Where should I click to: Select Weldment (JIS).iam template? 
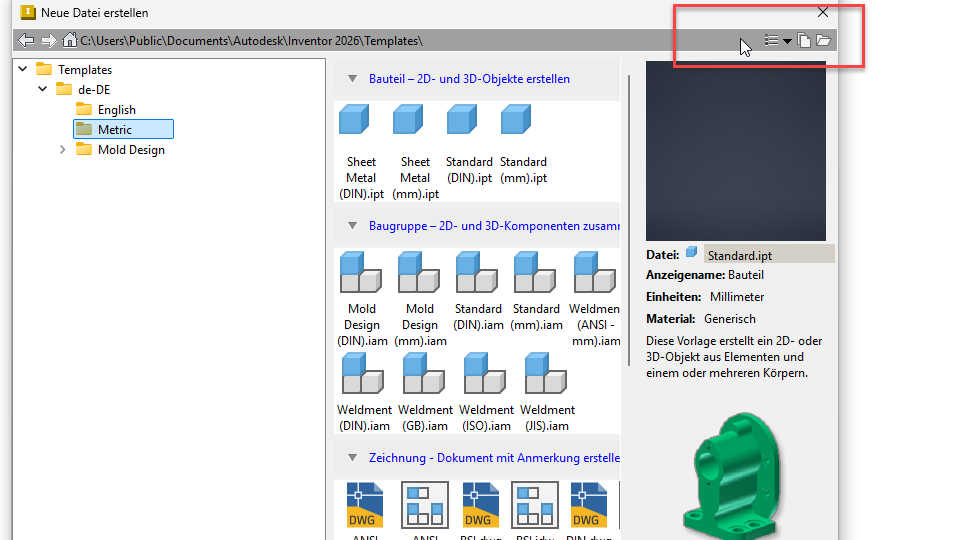547,392
